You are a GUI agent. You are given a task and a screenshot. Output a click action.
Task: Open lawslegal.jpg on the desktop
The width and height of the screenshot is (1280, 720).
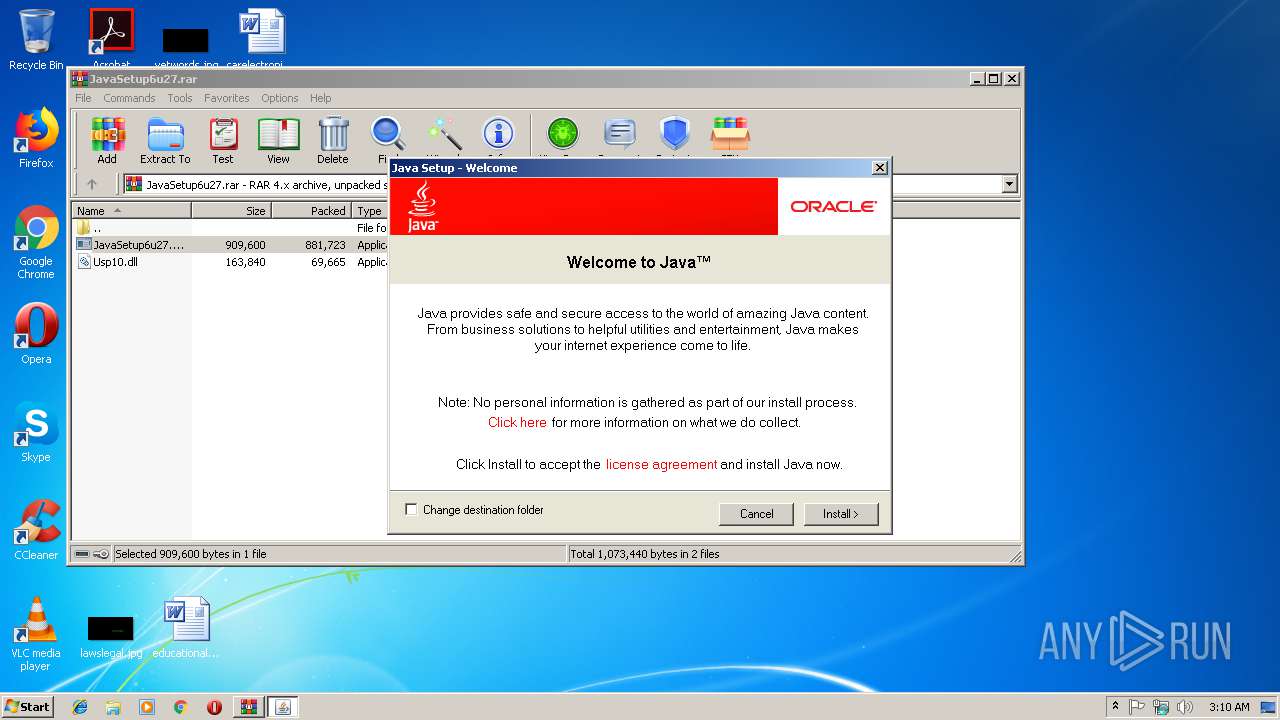point(111,636)
